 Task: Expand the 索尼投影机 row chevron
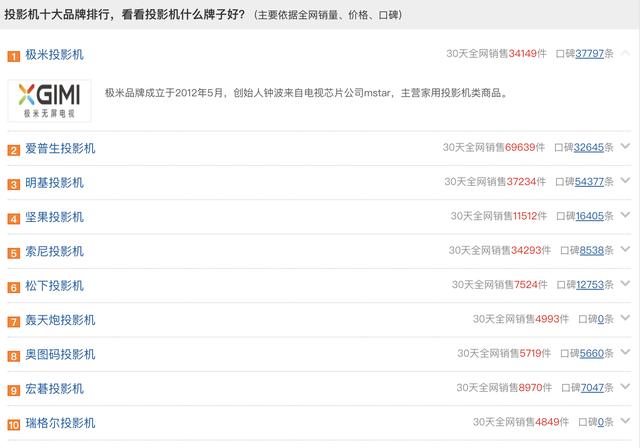coord(625,249)
